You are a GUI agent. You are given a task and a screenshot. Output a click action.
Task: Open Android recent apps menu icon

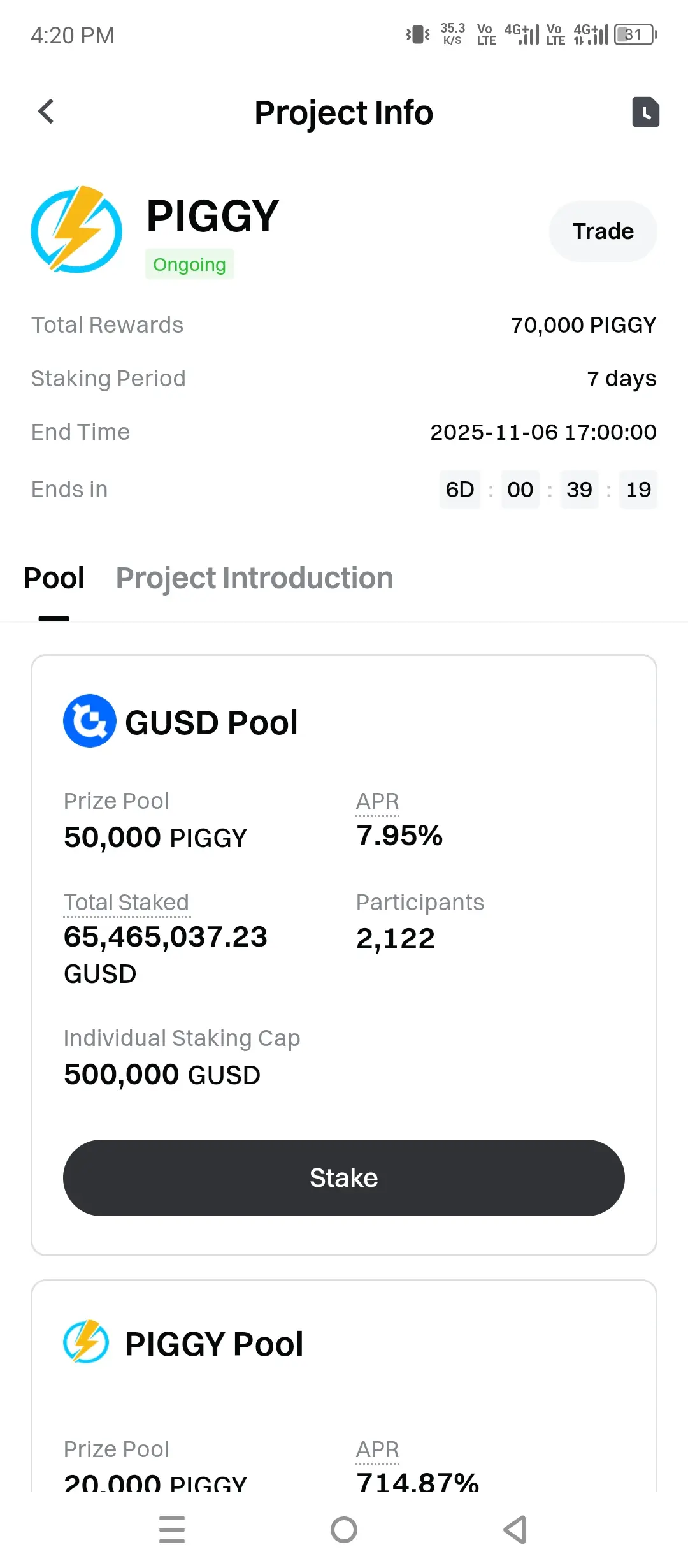pyautogui.click(x=172, y=1529)
